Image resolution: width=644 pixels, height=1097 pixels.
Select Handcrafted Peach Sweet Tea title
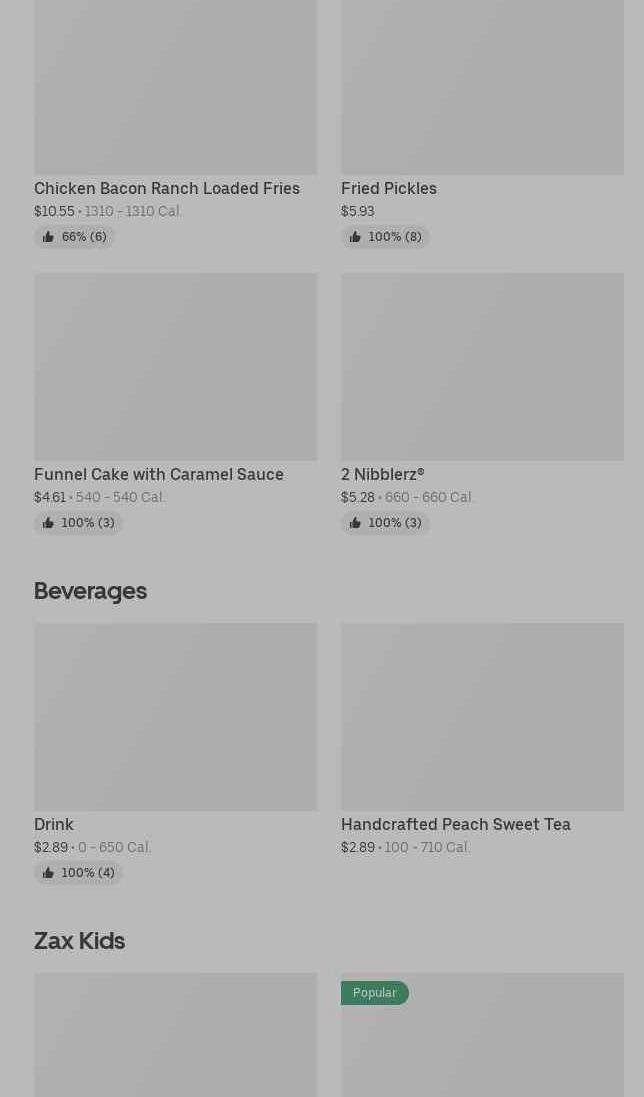[x=456, y=824]
